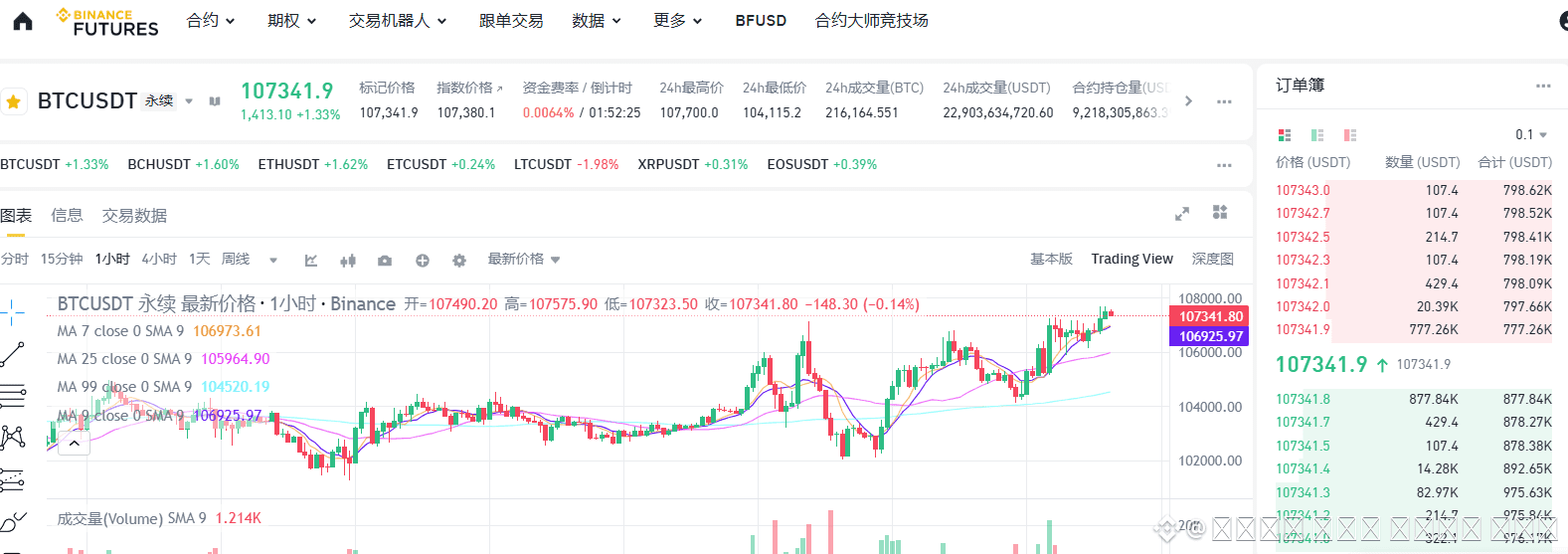Screen dimensions: 1568x554
Task: Select the crosshair cursor tool
Action: point(13,311)
